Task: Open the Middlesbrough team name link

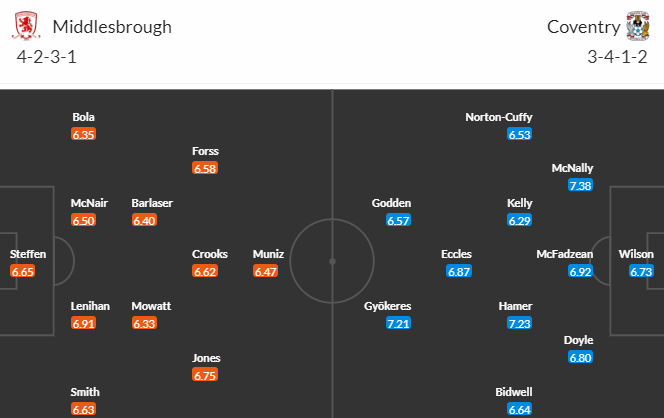Action: 112,27
